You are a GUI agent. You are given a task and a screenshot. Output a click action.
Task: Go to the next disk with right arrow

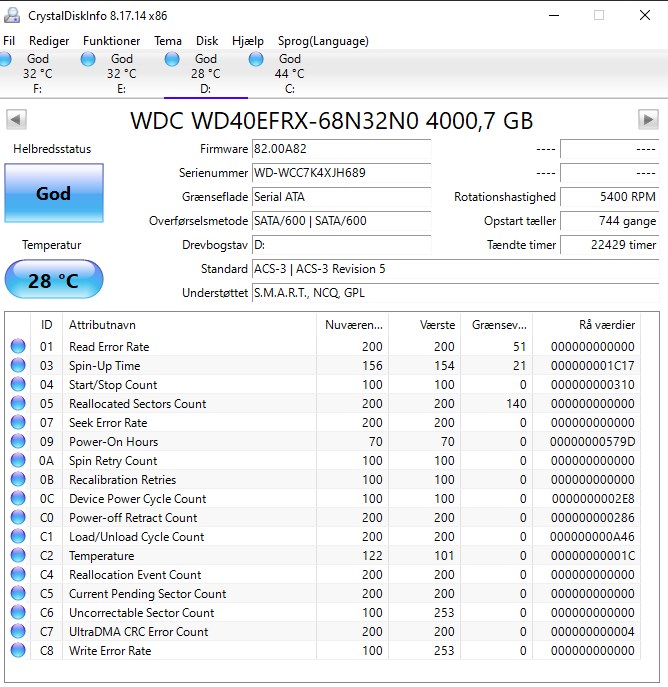point(648,120)
